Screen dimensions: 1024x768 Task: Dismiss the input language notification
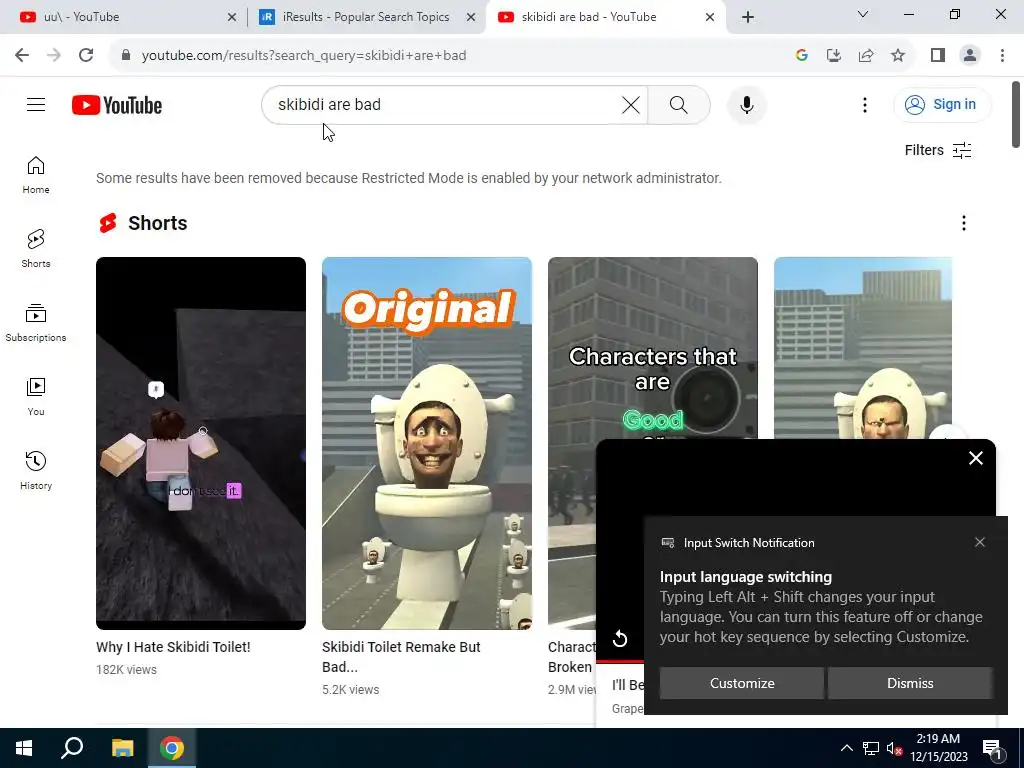(x=910, y=683)
